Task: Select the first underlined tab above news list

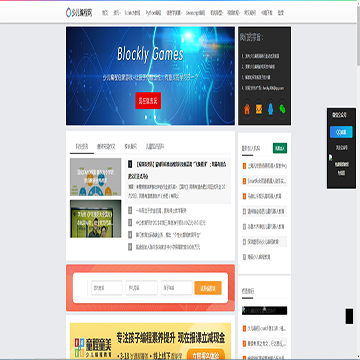Action: pyautogui.click(x=82, y=146)
